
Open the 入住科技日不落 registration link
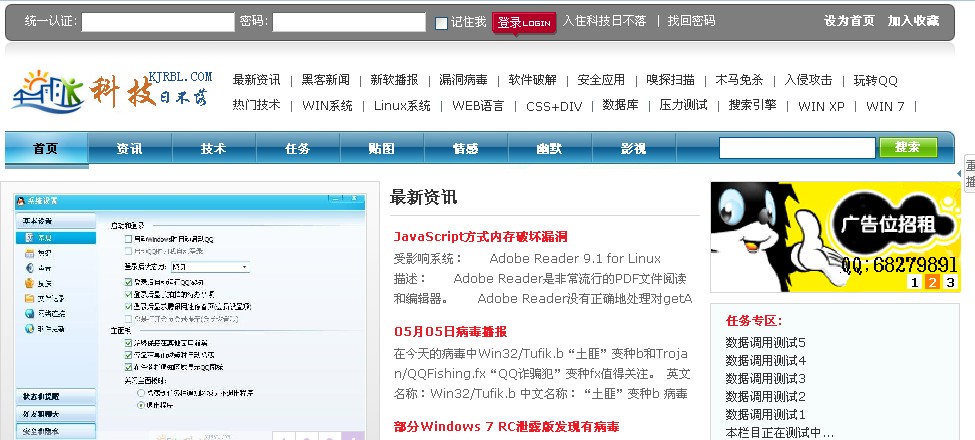coord(604,21)
